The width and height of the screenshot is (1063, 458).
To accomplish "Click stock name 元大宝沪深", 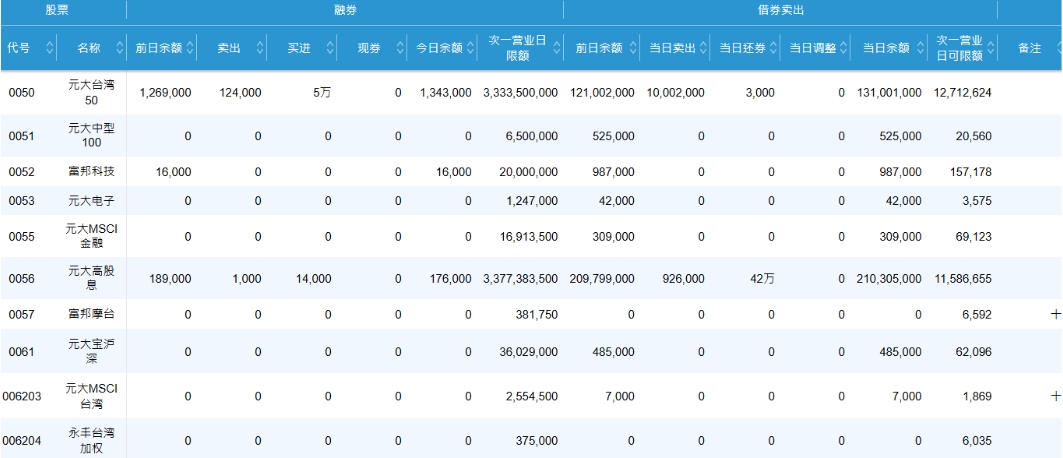I will click(92, 352).
